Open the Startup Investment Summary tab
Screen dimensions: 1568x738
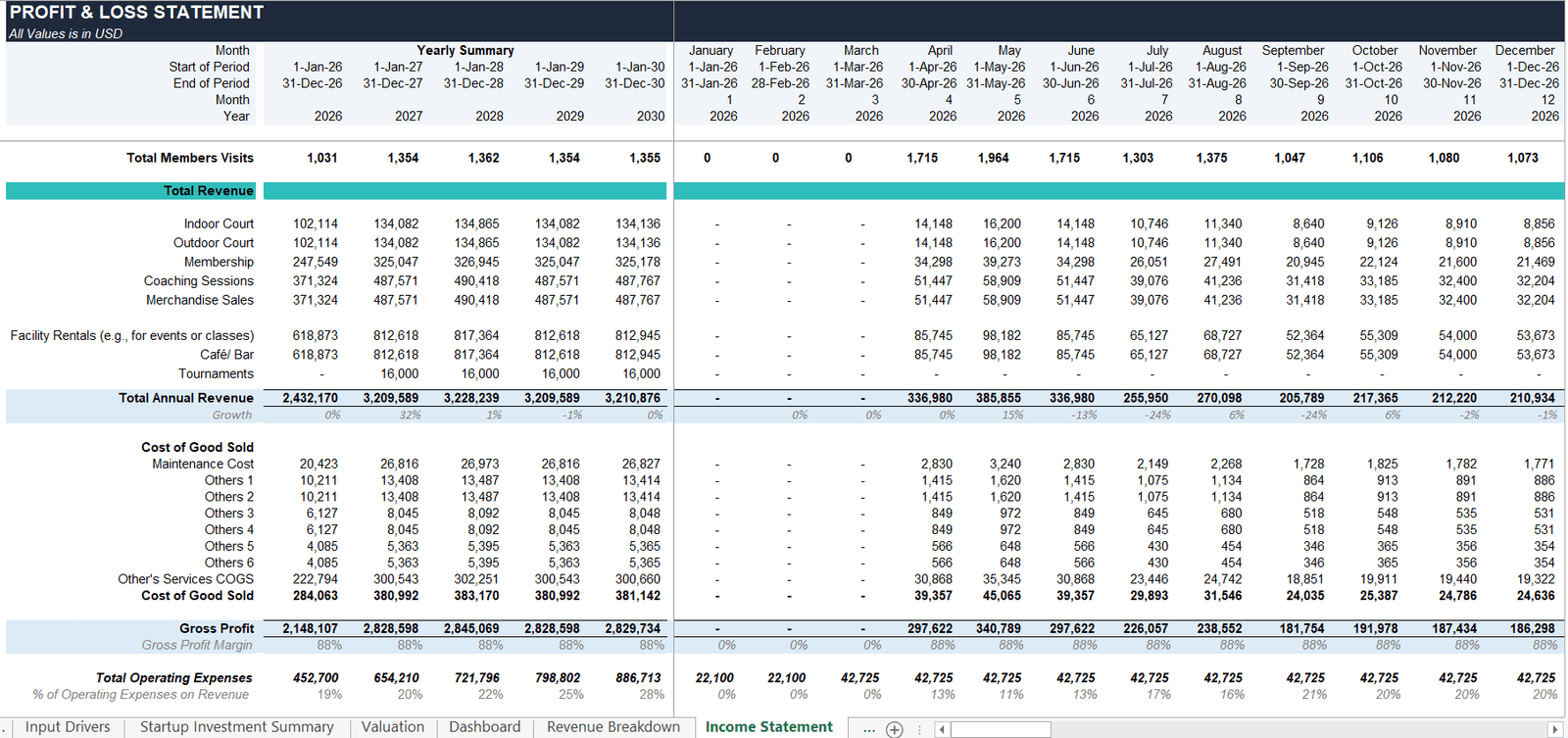(236, 727)
